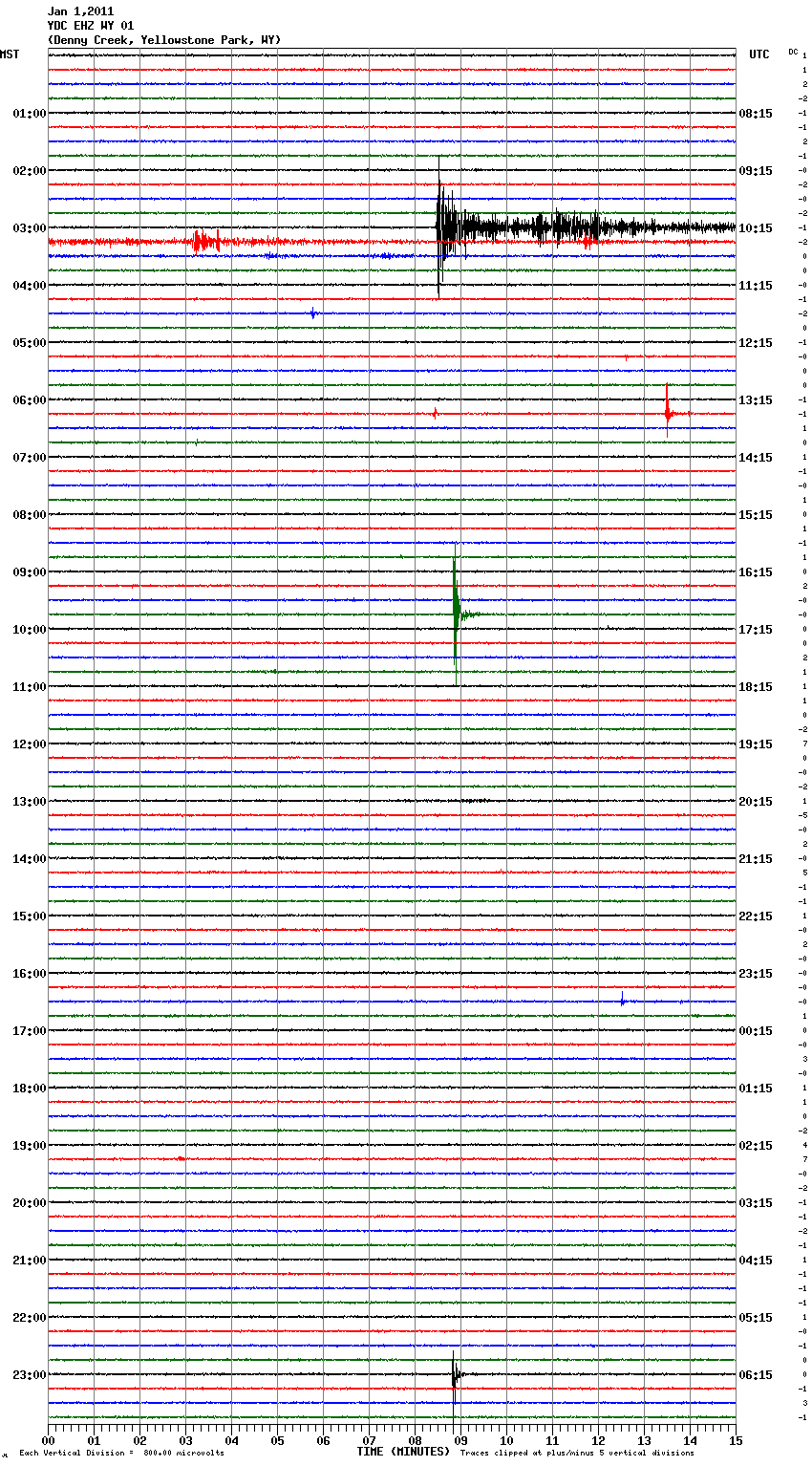This screenshot has width=812, height=1466.
Task: Select the '01:00' MST hour label
Action: pos(29,114)
